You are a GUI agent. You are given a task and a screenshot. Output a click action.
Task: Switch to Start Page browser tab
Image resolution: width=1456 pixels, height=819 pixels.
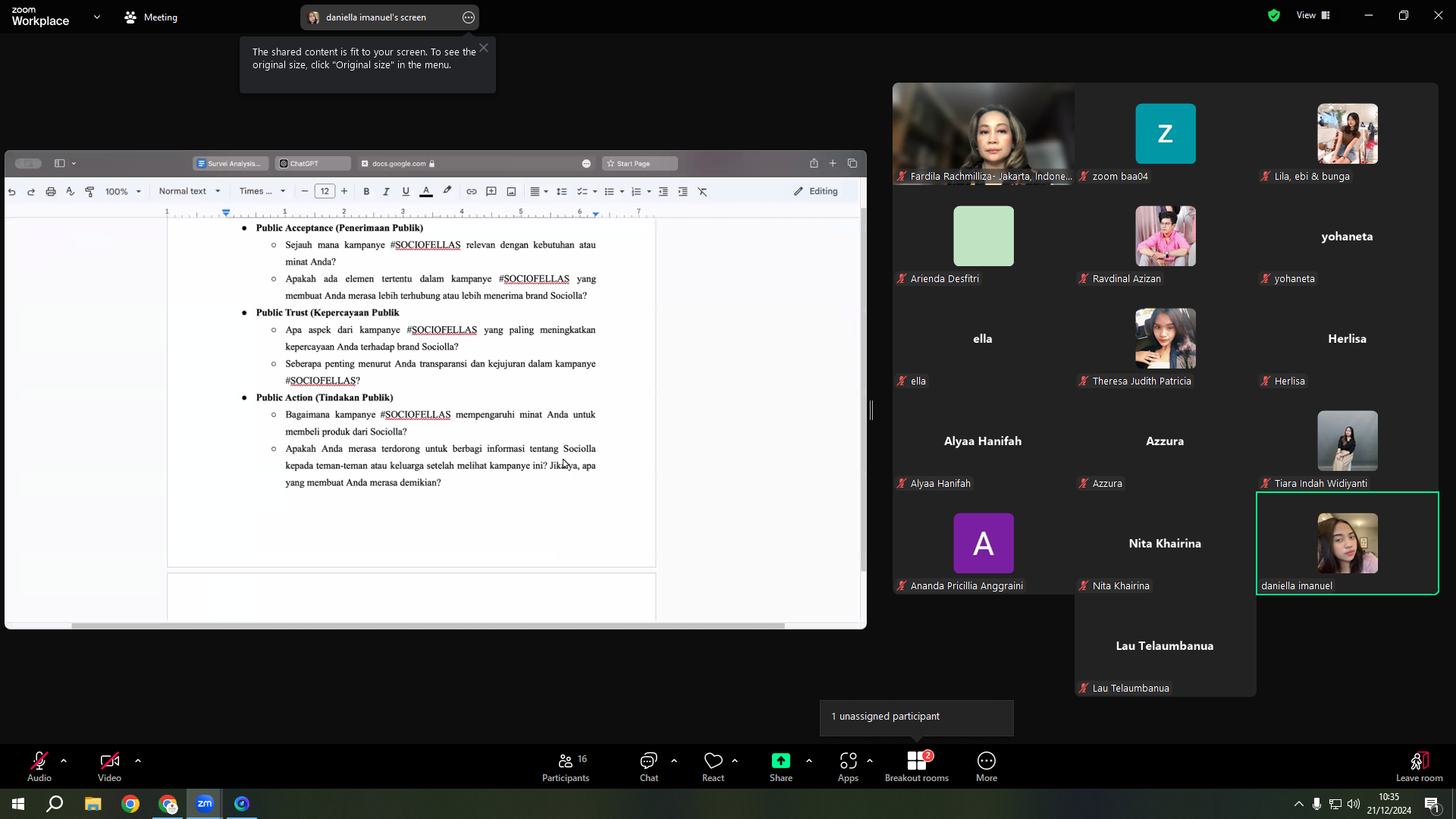point(639,164)
